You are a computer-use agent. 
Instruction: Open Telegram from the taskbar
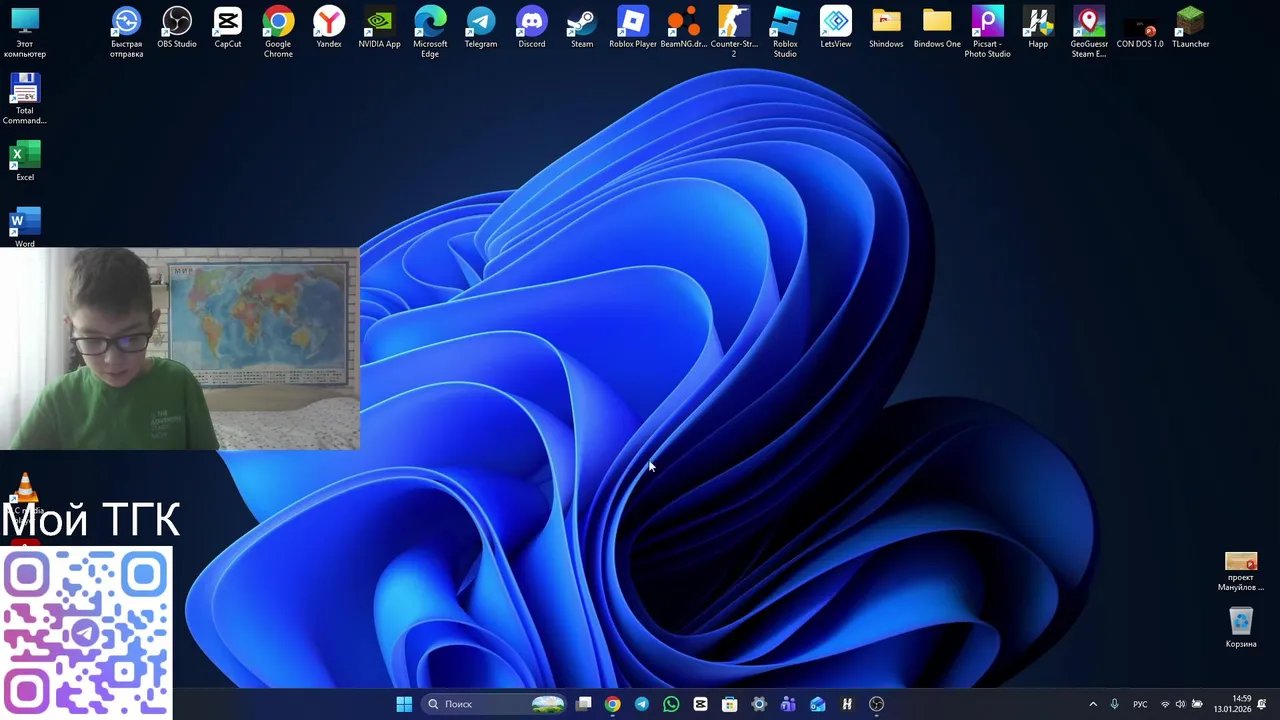coord(642,704)
